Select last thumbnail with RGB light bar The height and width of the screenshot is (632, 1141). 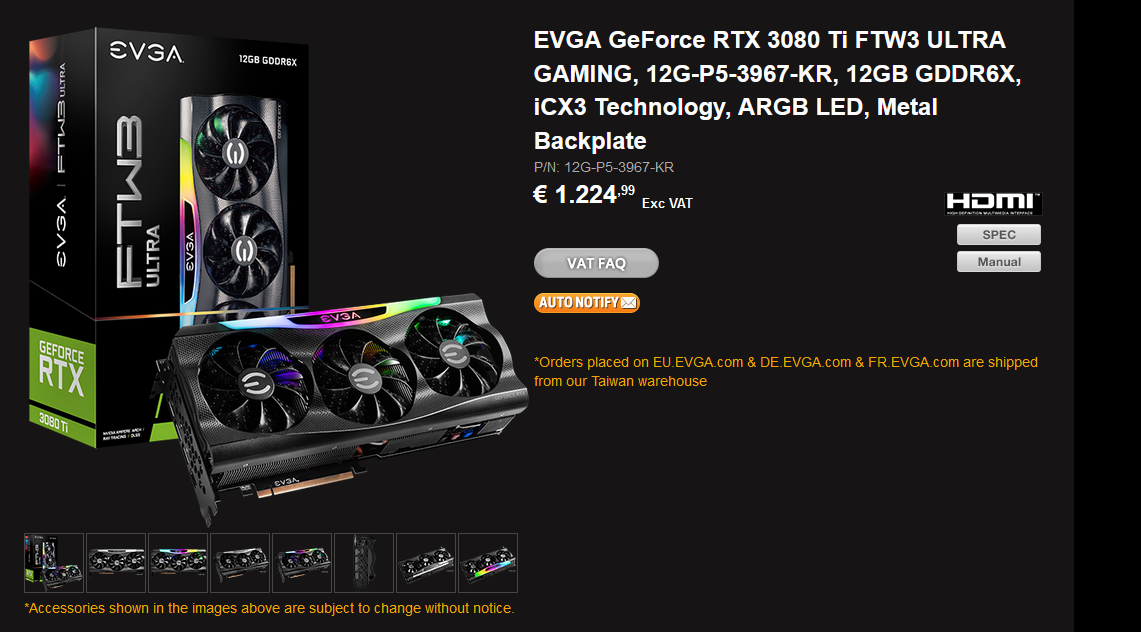coord(488,563)
